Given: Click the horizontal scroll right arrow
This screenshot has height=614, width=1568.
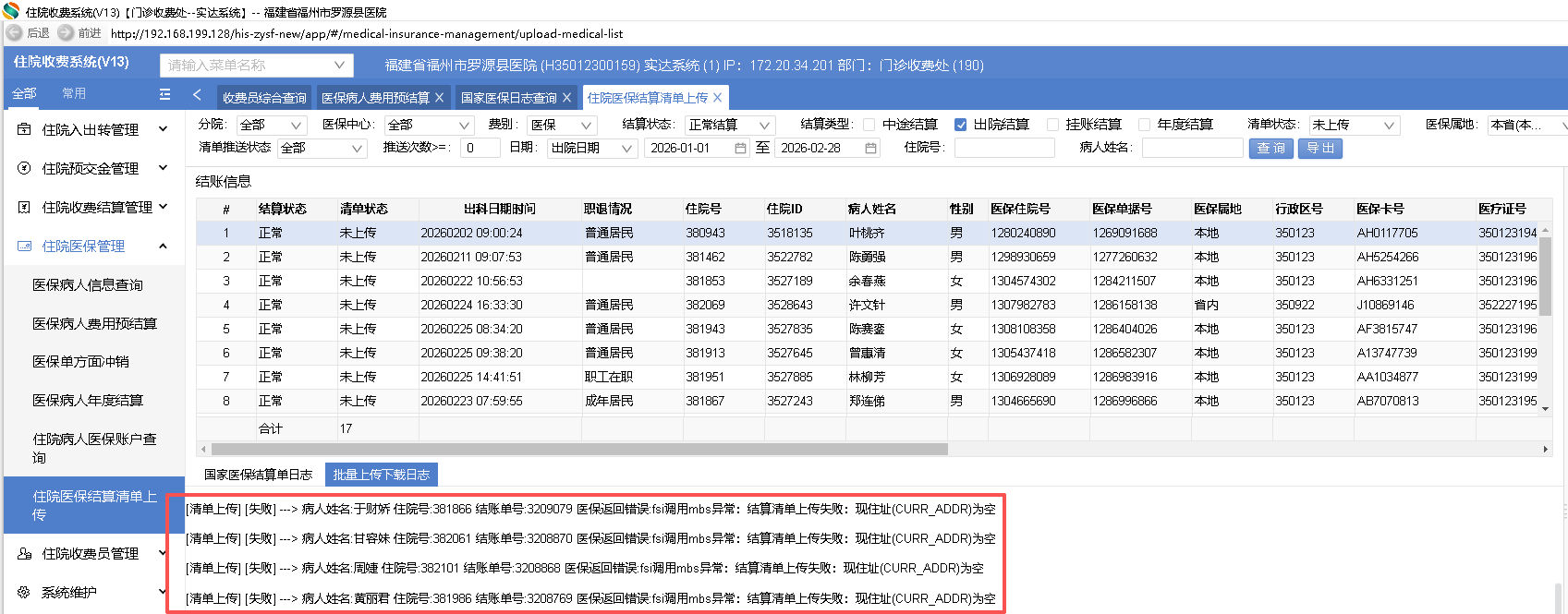Looking at the screenshot, I should pyautogui.click(x=1545, y=450).
